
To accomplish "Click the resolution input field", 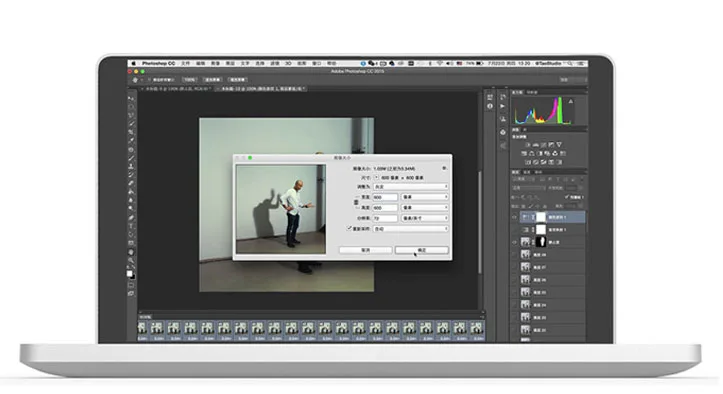I will (x=385, y=218).
